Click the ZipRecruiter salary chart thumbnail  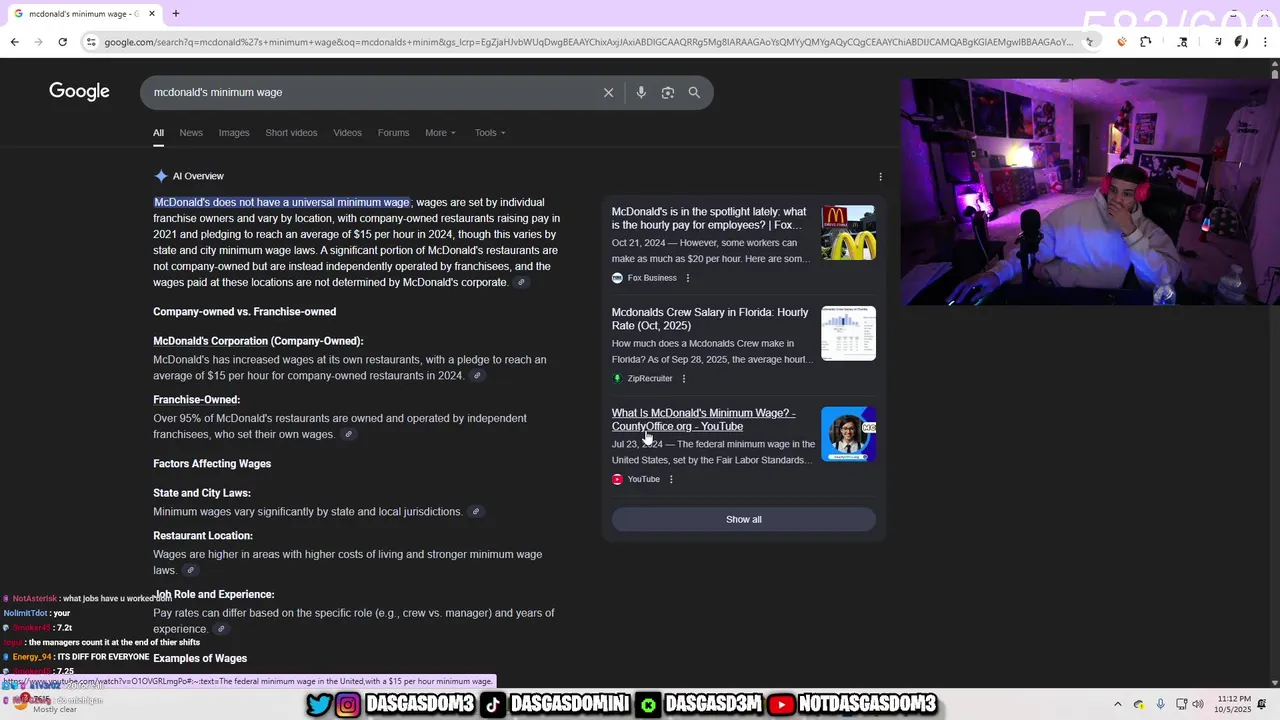[x=848, y=333]
